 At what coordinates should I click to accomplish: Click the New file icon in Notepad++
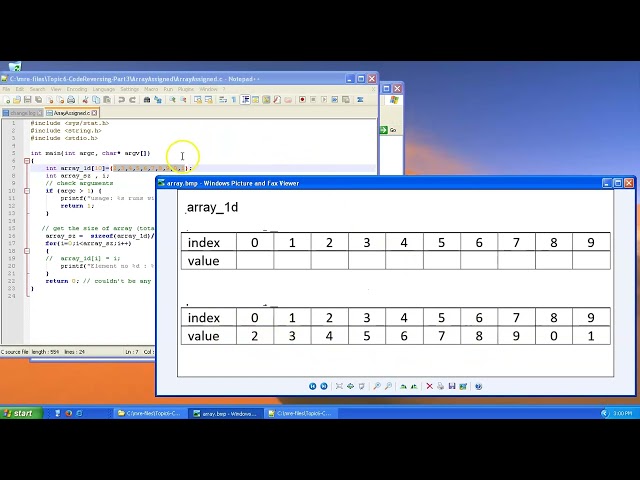[x=7, y=100]
